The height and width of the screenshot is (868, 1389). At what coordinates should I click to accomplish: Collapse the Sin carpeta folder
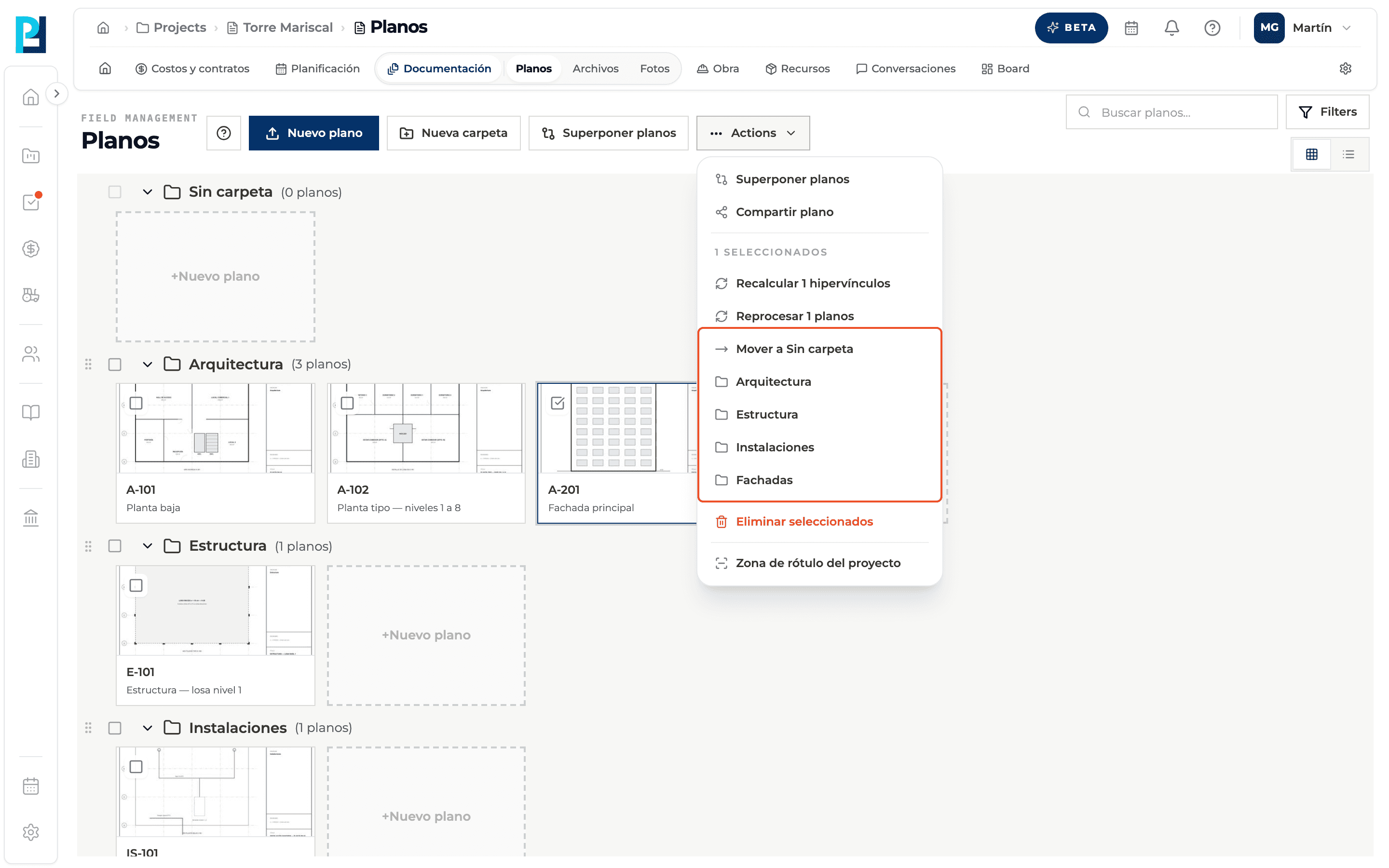tap(148, 192)
